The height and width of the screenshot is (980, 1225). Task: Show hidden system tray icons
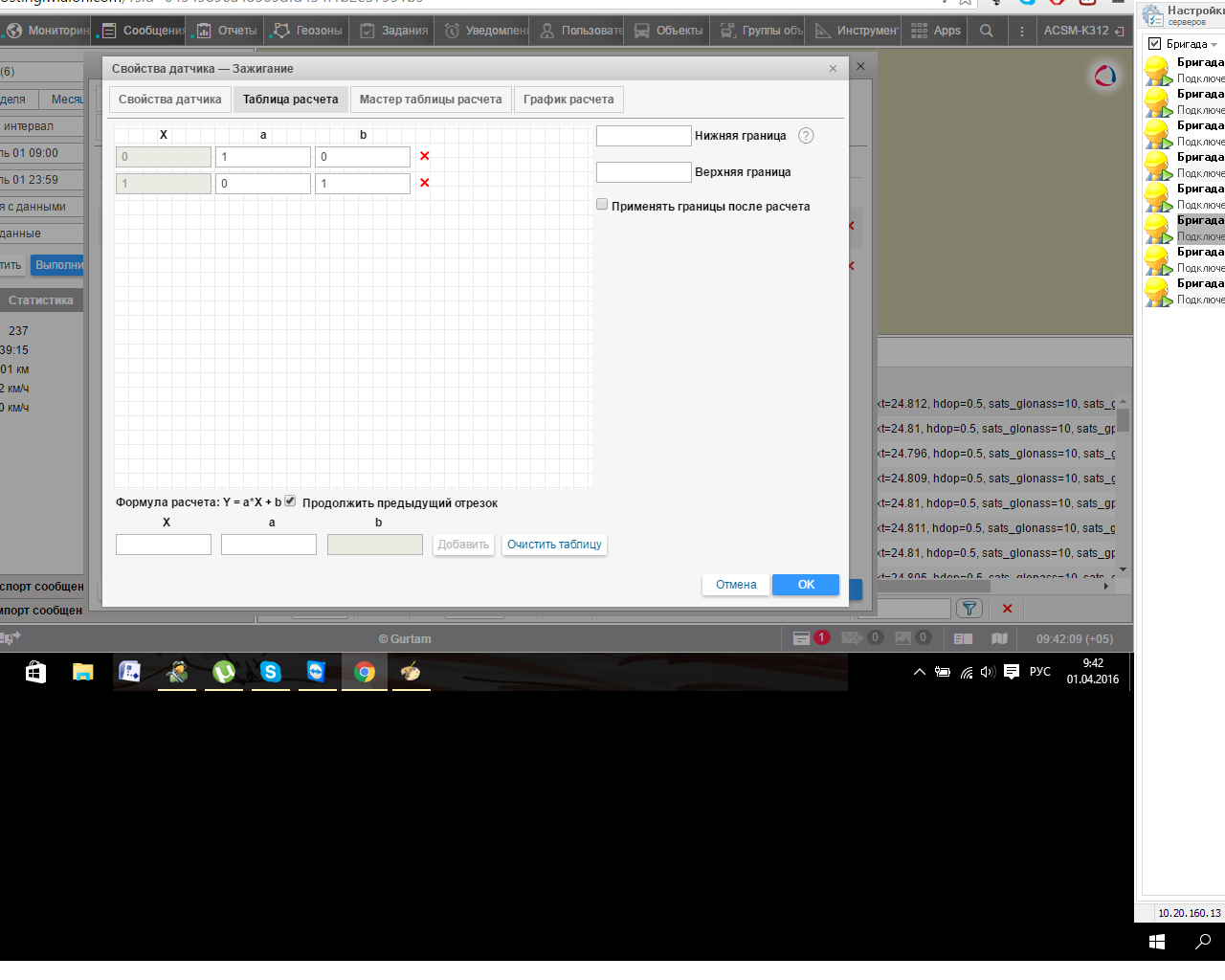[919, 672]
